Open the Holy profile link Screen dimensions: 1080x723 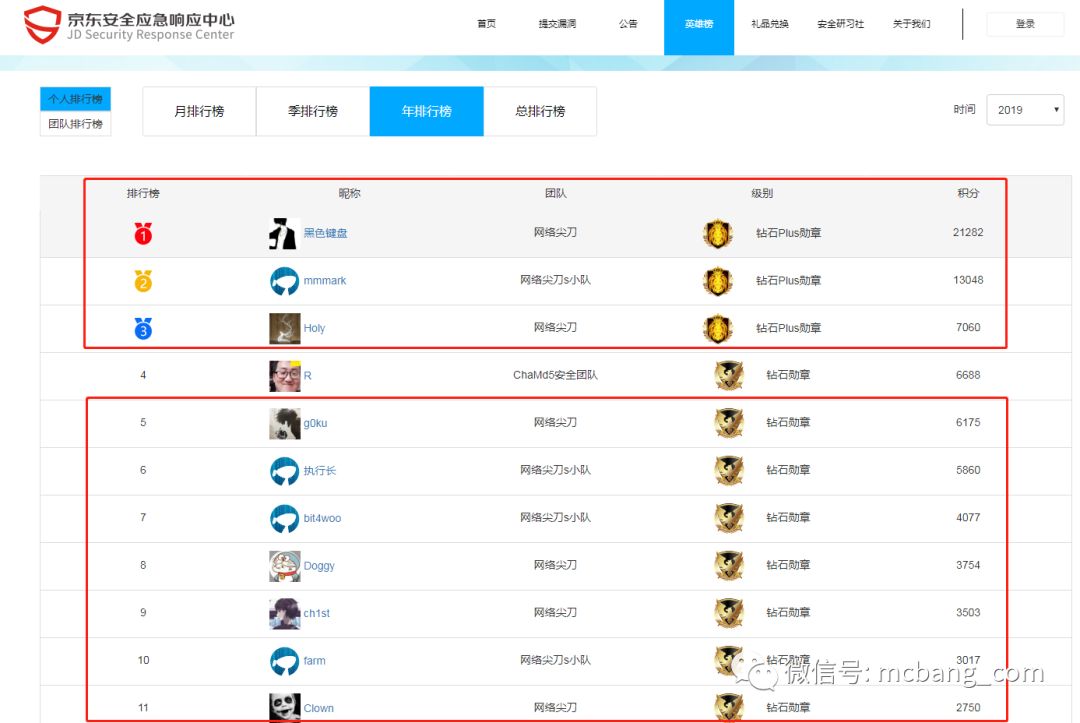tap(314, 328)
